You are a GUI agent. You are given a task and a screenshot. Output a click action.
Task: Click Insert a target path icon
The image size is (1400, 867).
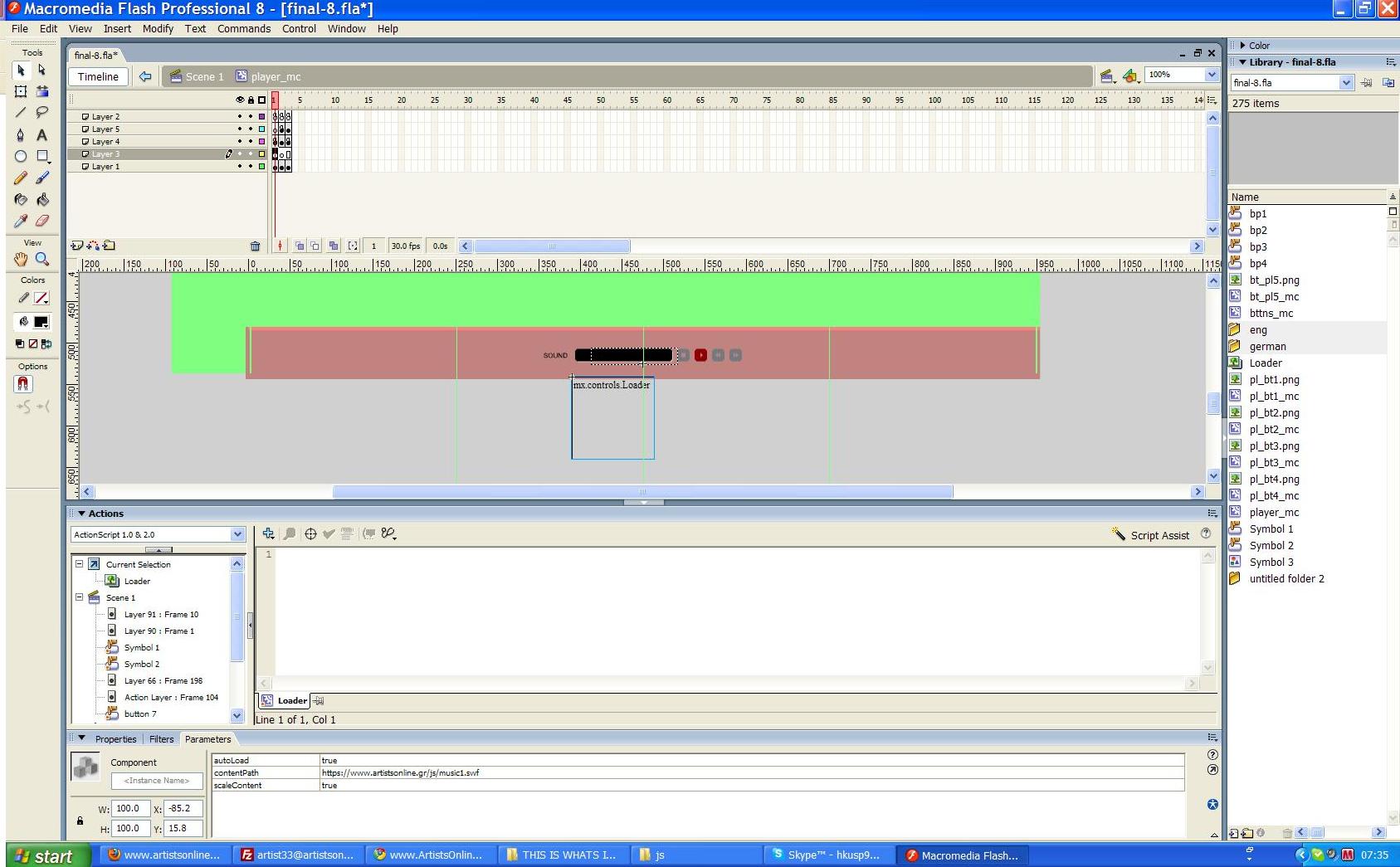coord(310,534)
